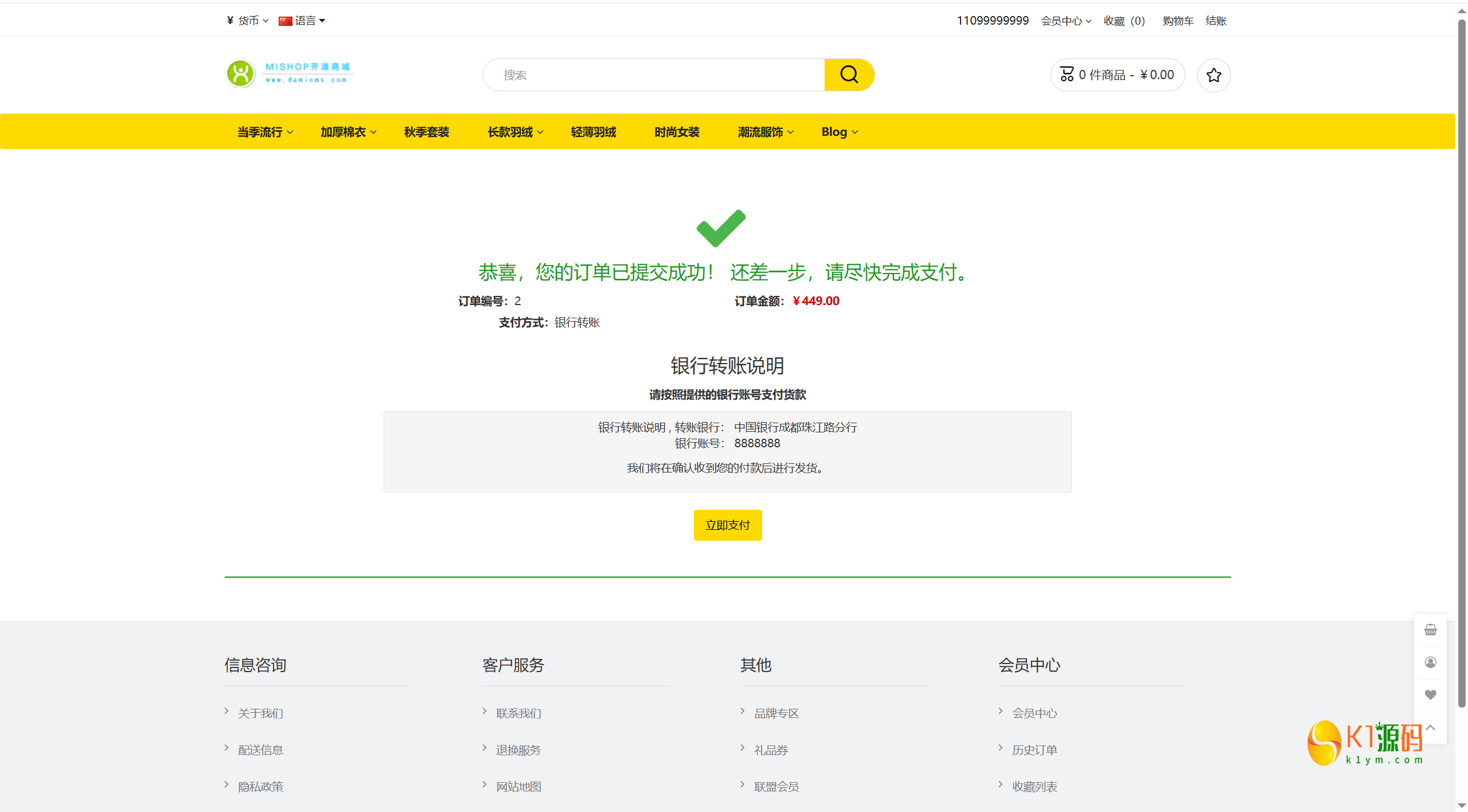Select the 秋季套装 navigation item
This screenshot has height=812, width=1468.
point(427,132)
